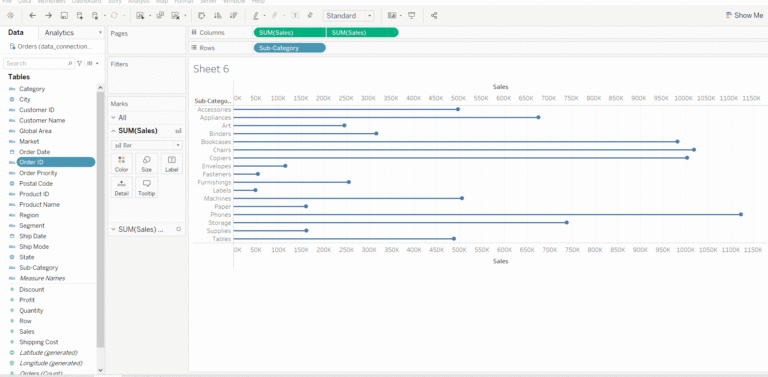
Task: Click the Pause Auto Updates icon
Action: coord(95,16)
